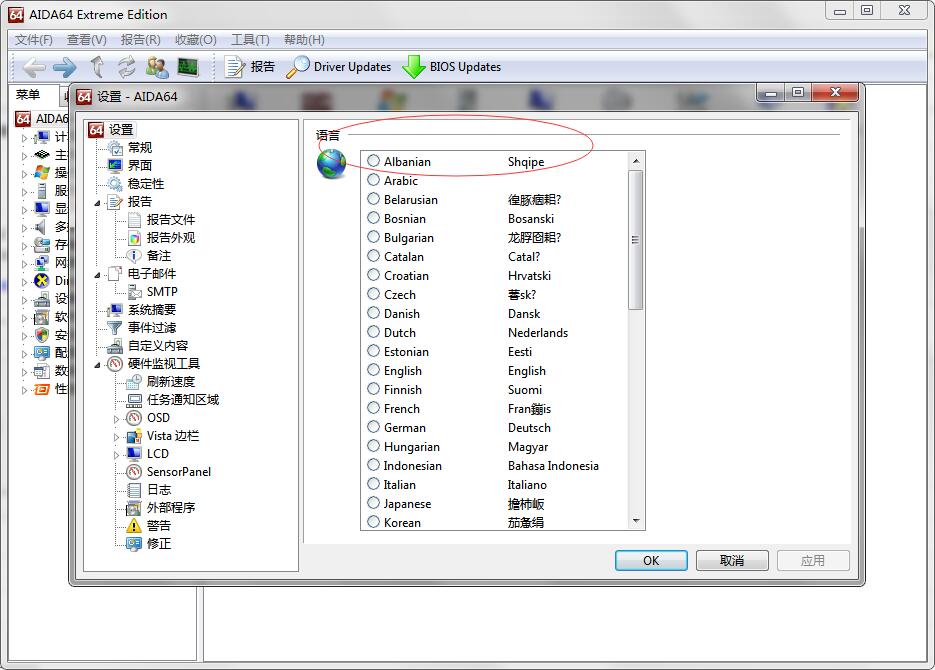This screenshot has width=935, height=670.
Task: Click the language list scrollbar down arrow
Action: click(636, 521)
